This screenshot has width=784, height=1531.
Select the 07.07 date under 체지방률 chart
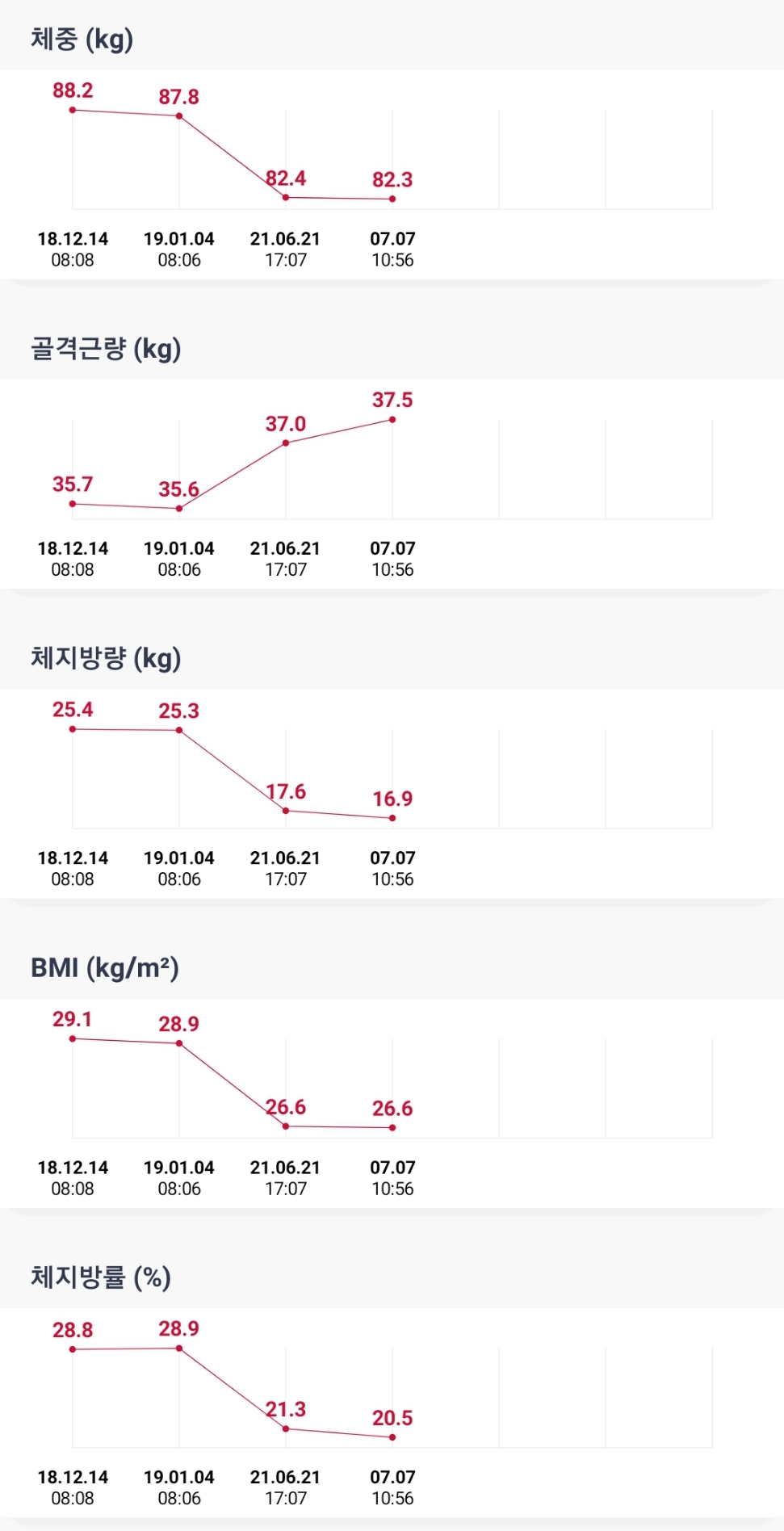click(392, 1477)
